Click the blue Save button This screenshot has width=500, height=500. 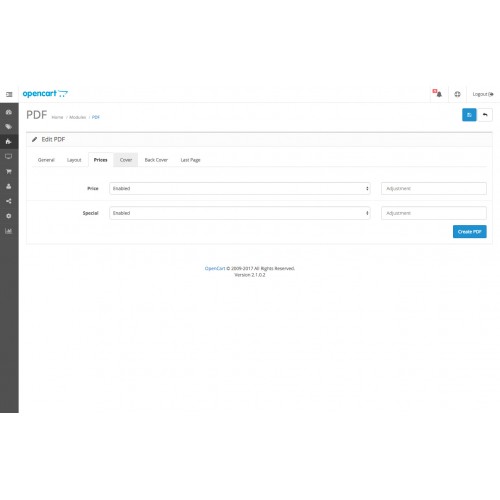[469, 115]
